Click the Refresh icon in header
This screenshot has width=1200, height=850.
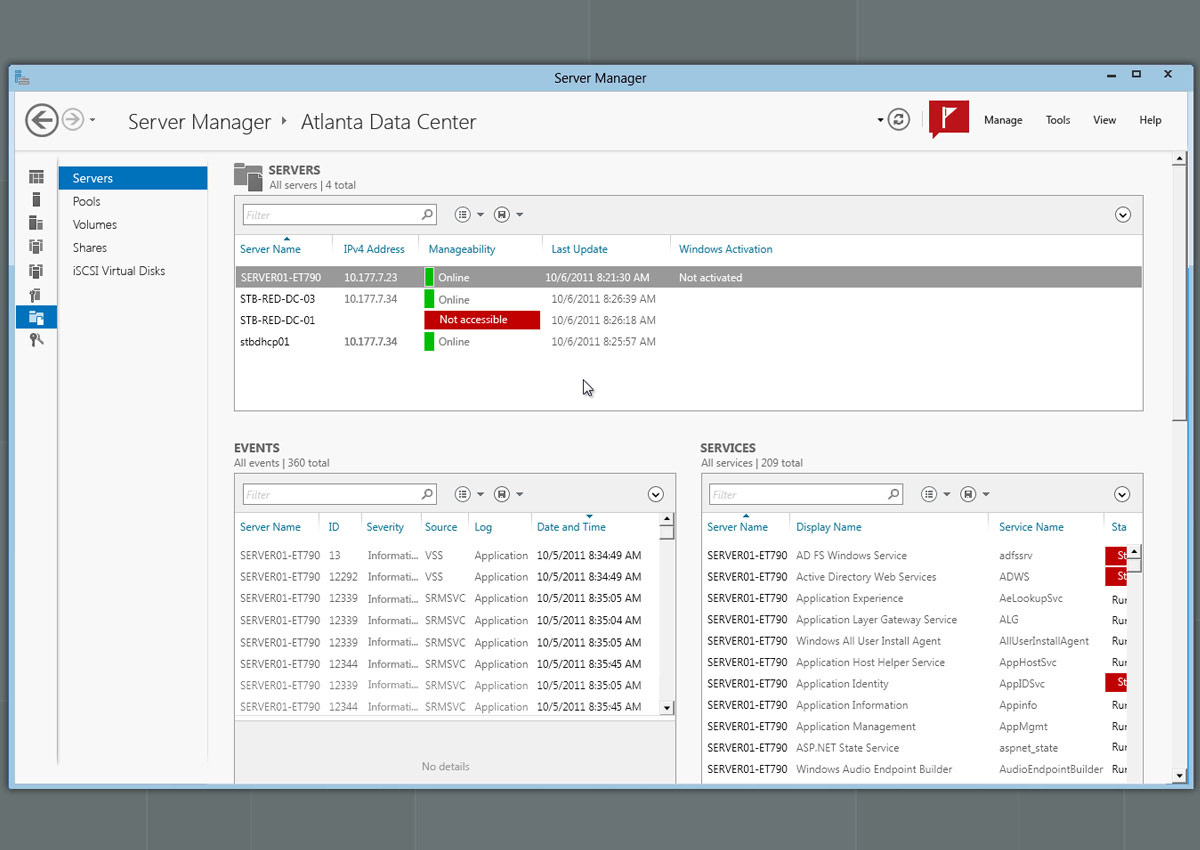[x=899, y=120]
